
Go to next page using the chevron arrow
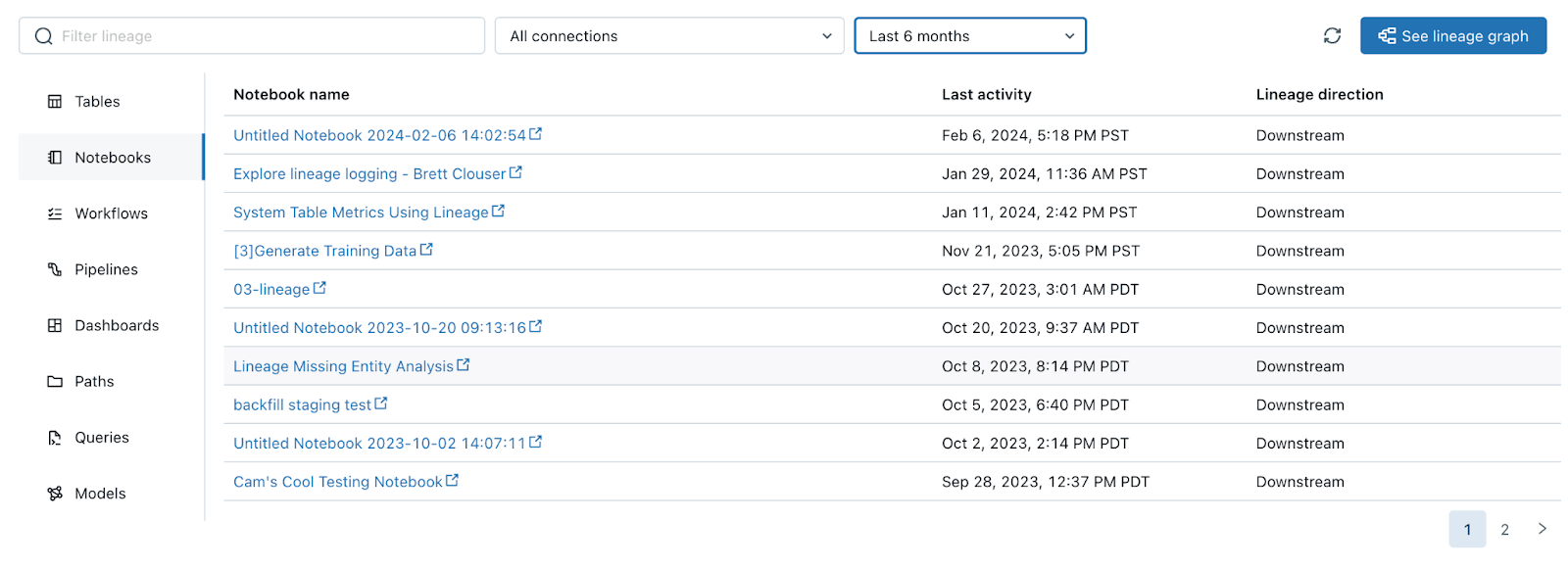1543,529
